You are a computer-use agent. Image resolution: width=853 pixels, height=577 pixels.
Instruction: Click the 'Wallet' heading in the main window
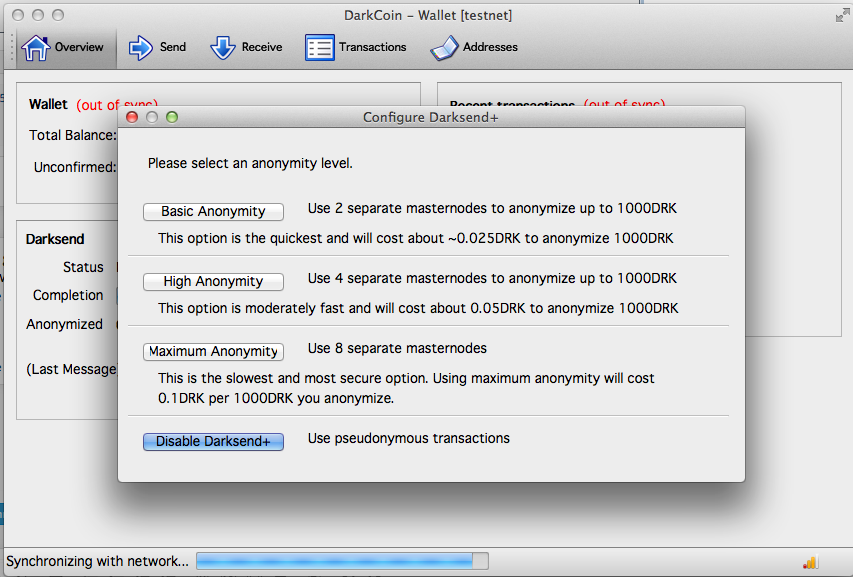tap(48, 104)
